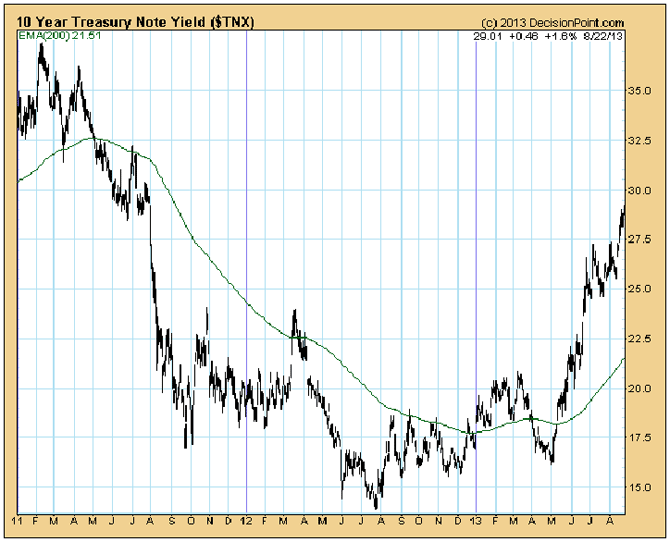Viewport: 670px width, 542px height.
Task: Select the 35.0 y-axis label
Action: click(x=640, y=91)
